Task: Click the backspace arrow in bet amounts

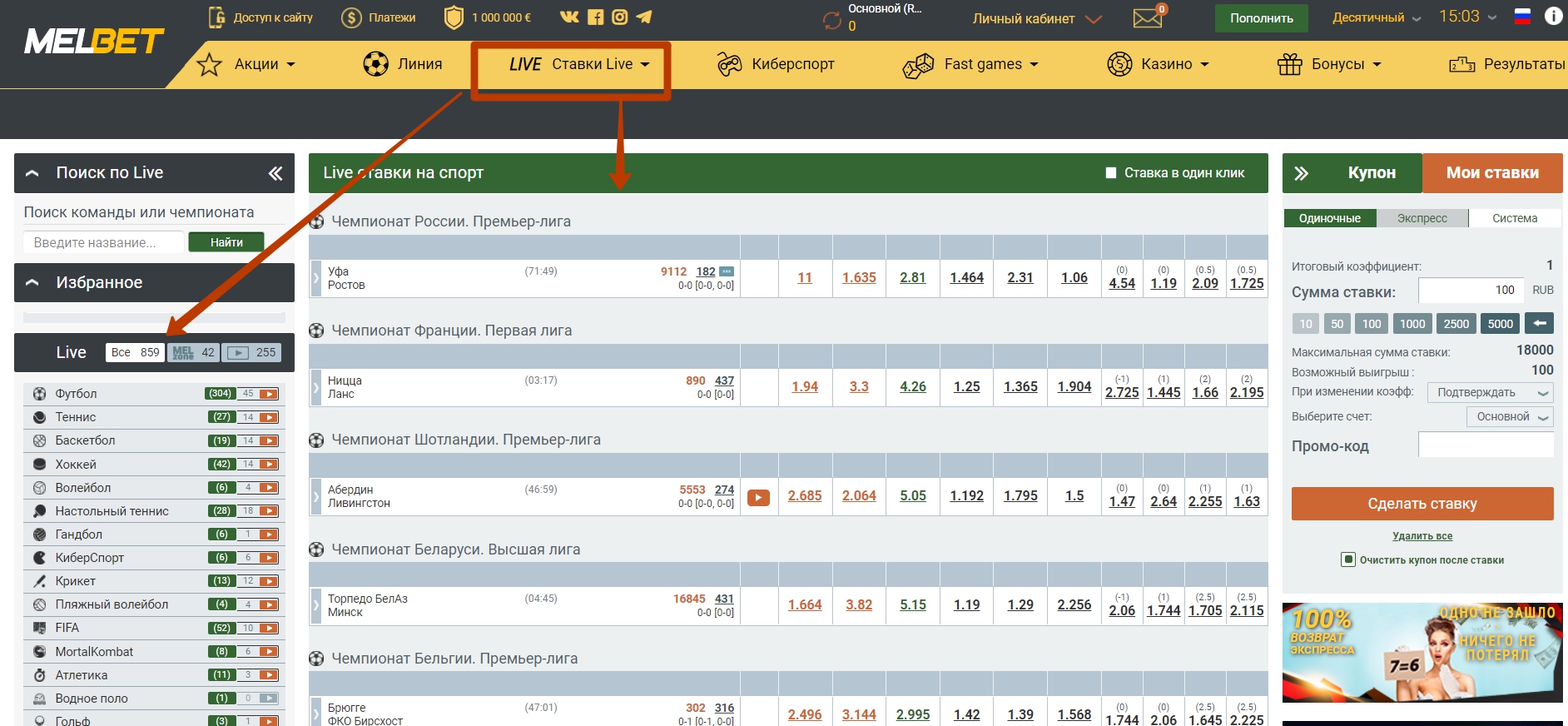Action: 1539,323
